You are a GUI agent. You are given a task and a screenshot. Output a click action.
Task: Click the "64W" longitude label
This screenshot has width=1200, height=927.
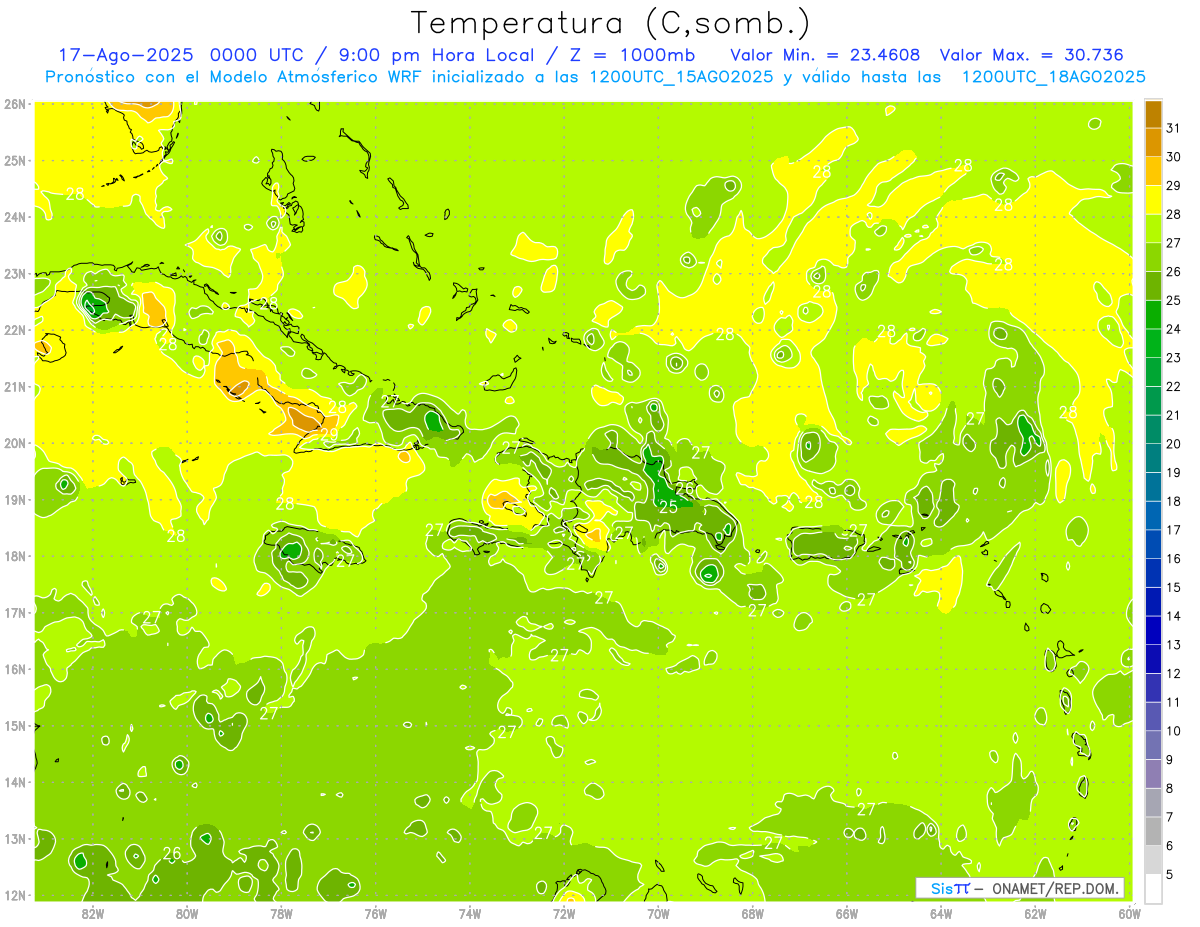pyautogui.click(x=941, y=913)
